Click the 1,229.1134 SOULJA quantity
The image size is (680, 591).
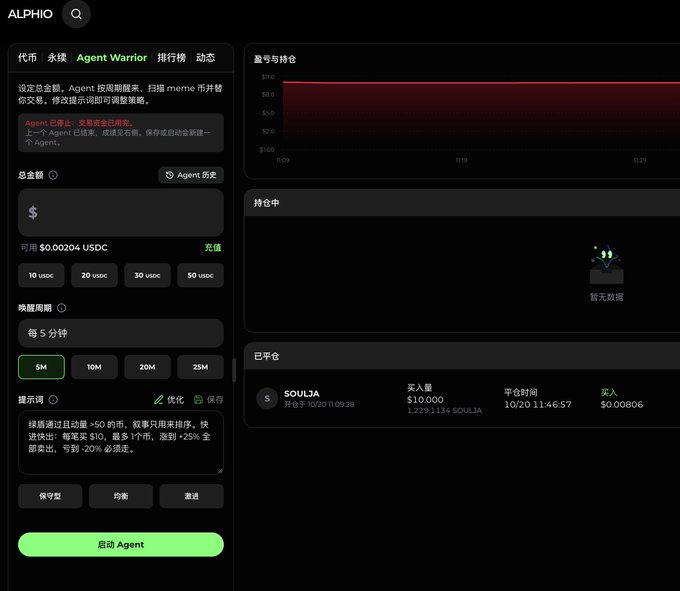tap(445, 410)
